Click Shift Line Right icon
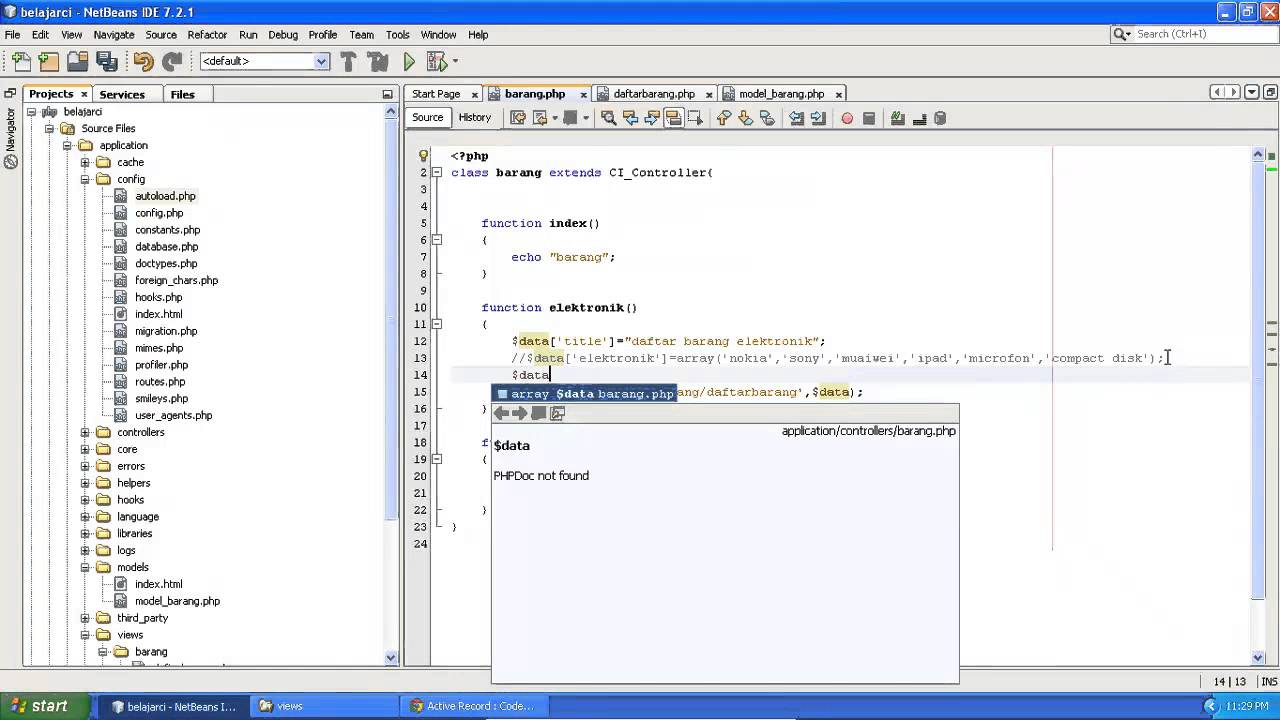 [x=818, y=118]
